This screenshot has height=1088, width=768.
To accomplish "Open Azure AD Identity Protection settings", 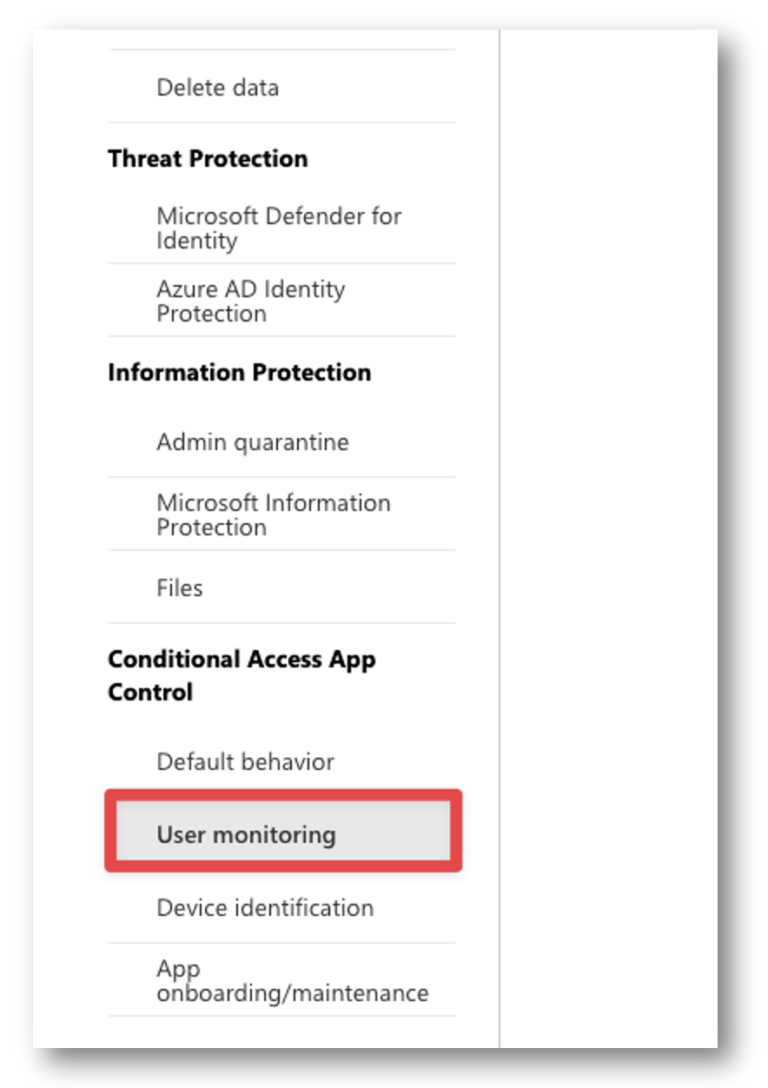I will pyautogui.click(x=282, y=300).
